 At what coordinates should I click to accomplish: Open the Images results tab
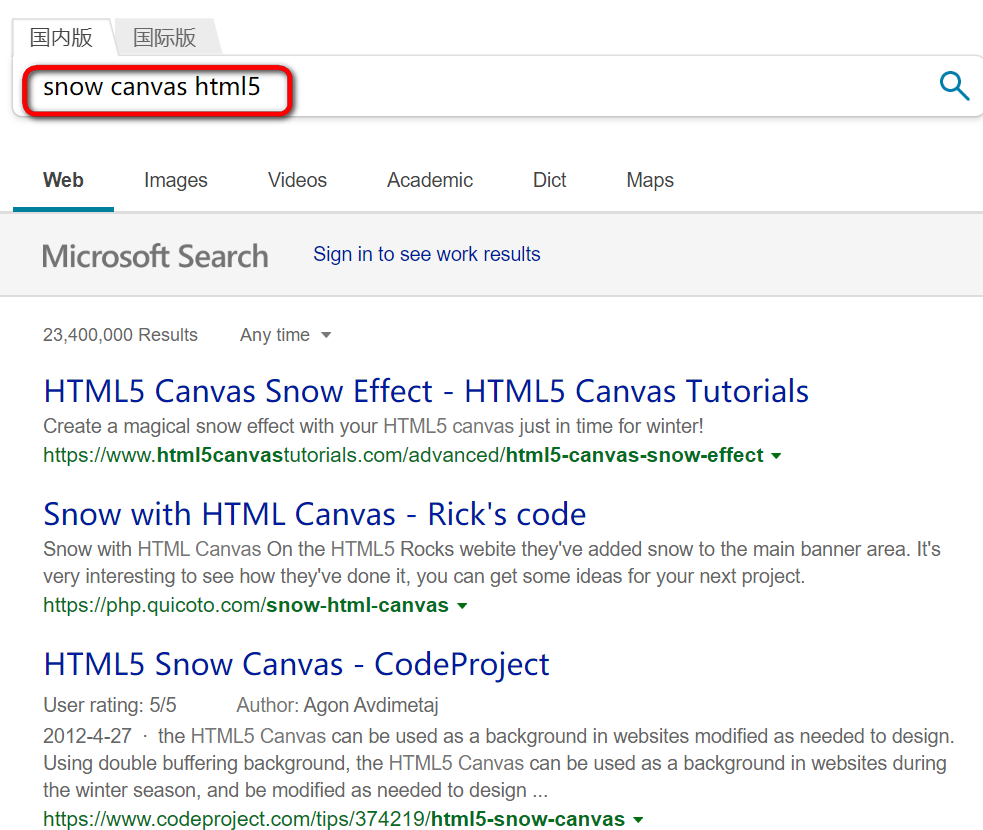pos(176,180)
